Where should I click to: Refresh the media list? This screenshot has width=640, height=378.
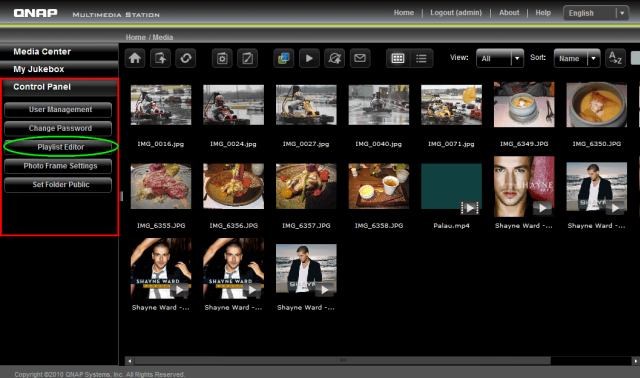coord(186,58)
